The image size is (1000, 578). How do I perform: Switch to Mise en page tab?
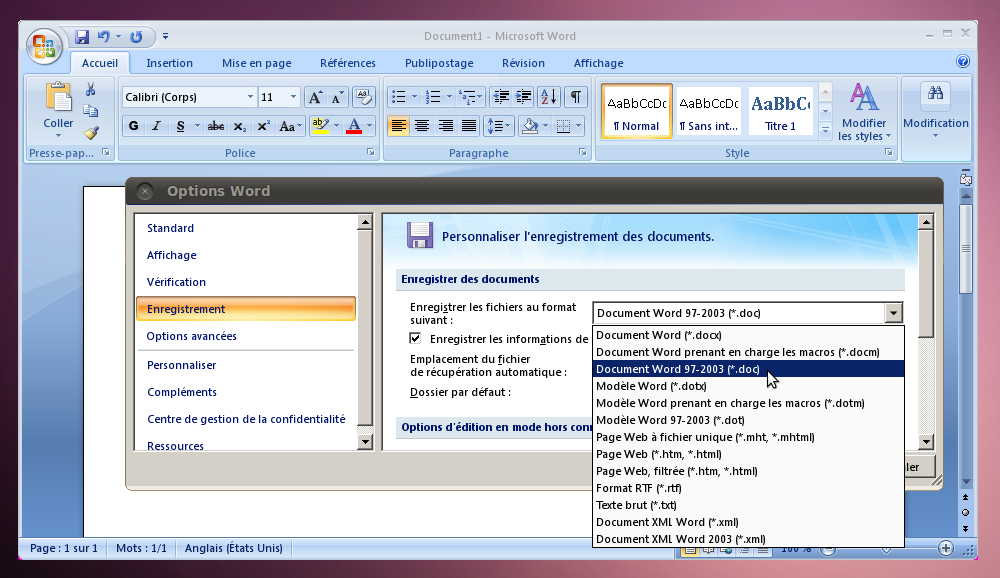[256, 63]
